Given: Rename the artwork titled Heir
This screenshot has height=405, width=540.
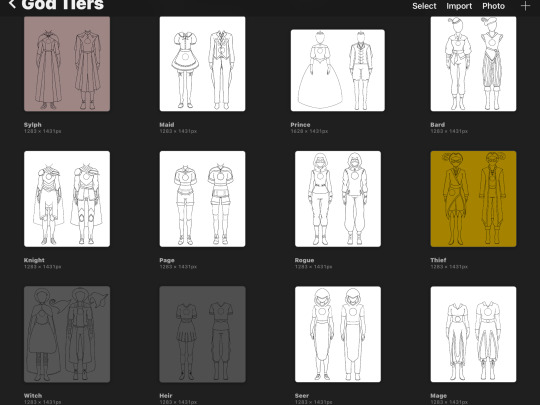Looking at the screenshot, I should (x=166, y=396).
